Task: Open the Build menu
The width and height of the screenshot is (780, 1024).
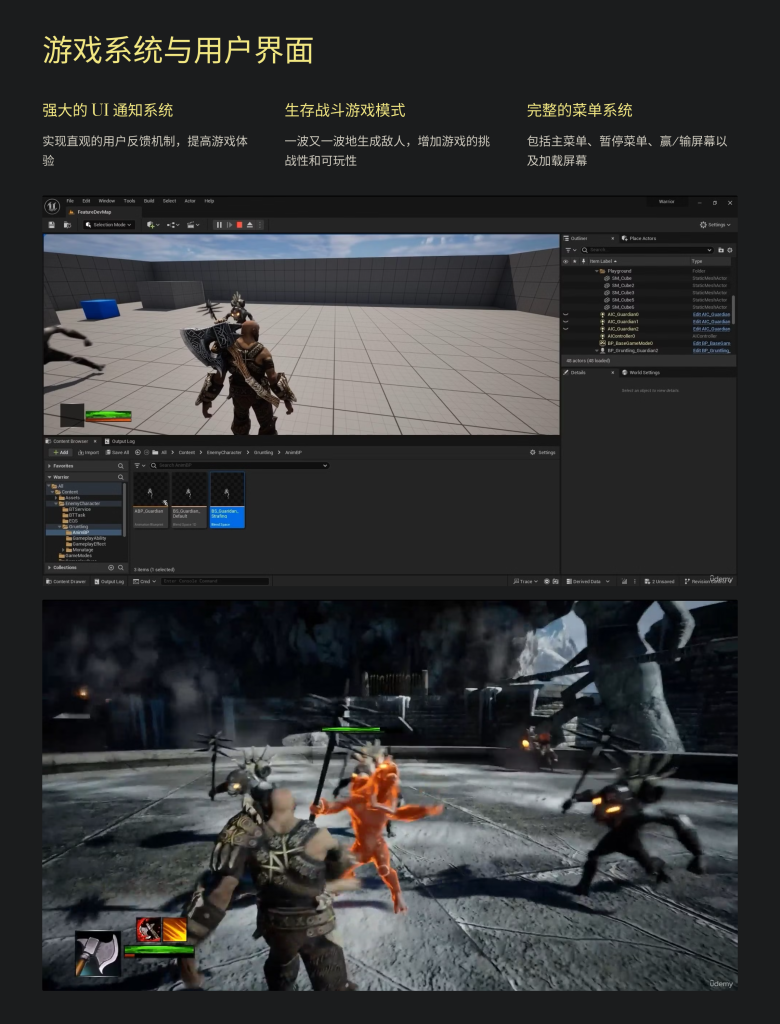Action: click(x=149, y=201)
